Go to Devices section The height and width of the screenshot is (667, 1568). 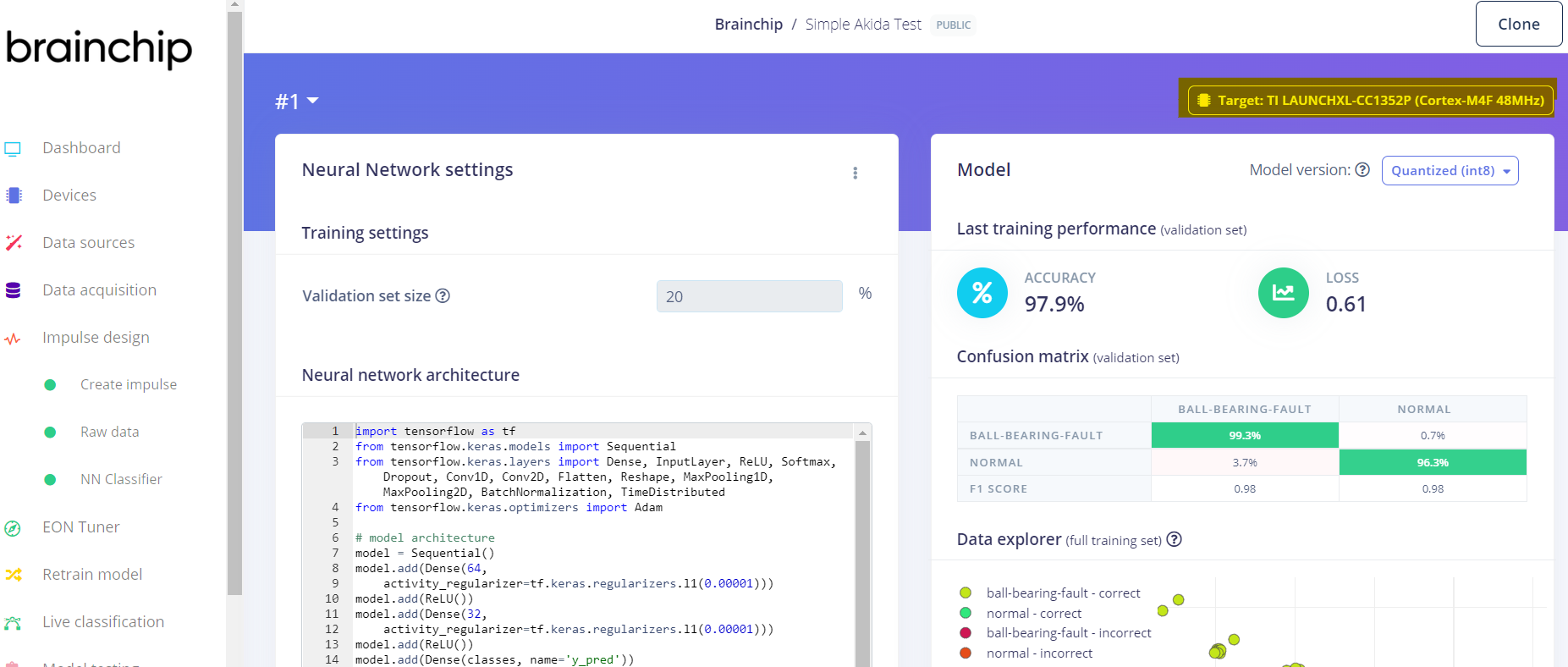69,196
